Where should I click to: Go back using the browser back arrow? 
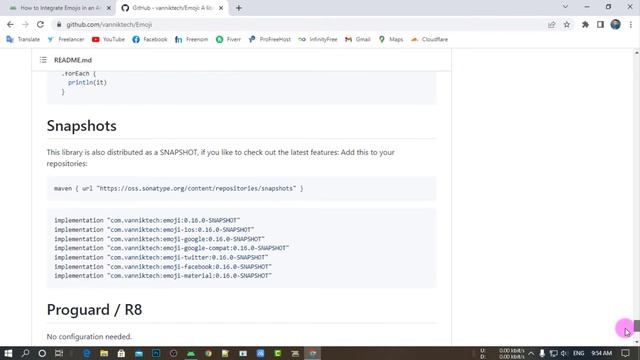click(x=10, y=24)
